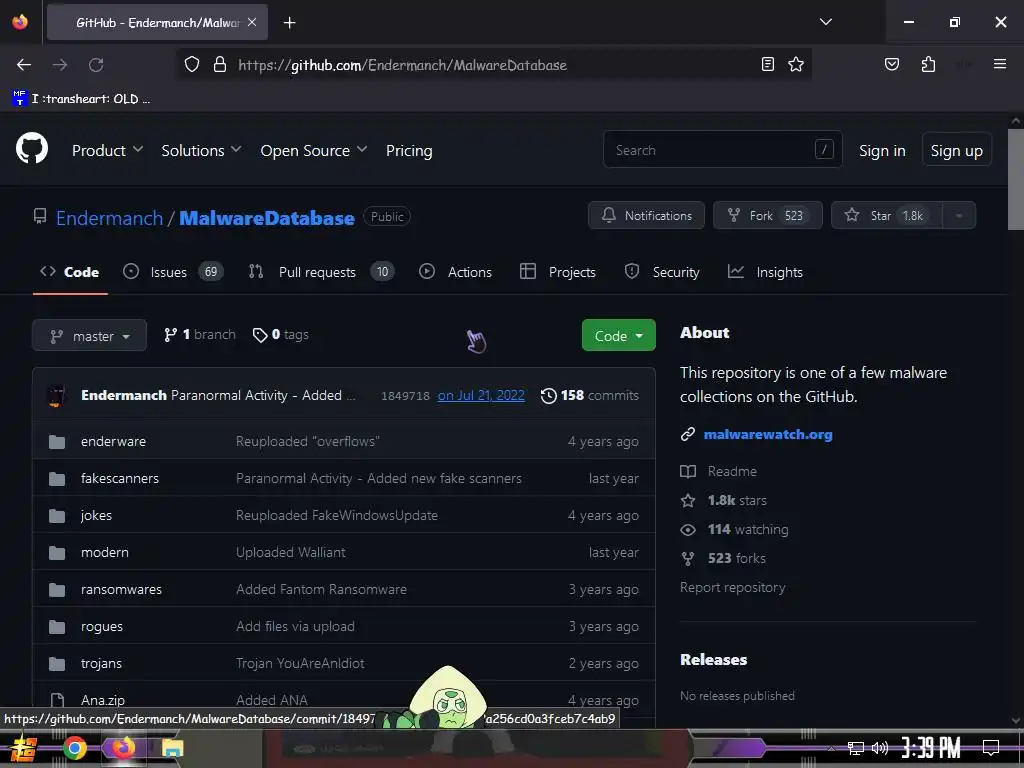Open the Star lists dropdown arrow
The height and width of the screenshot is (768, 1024).
pos(959,216)
